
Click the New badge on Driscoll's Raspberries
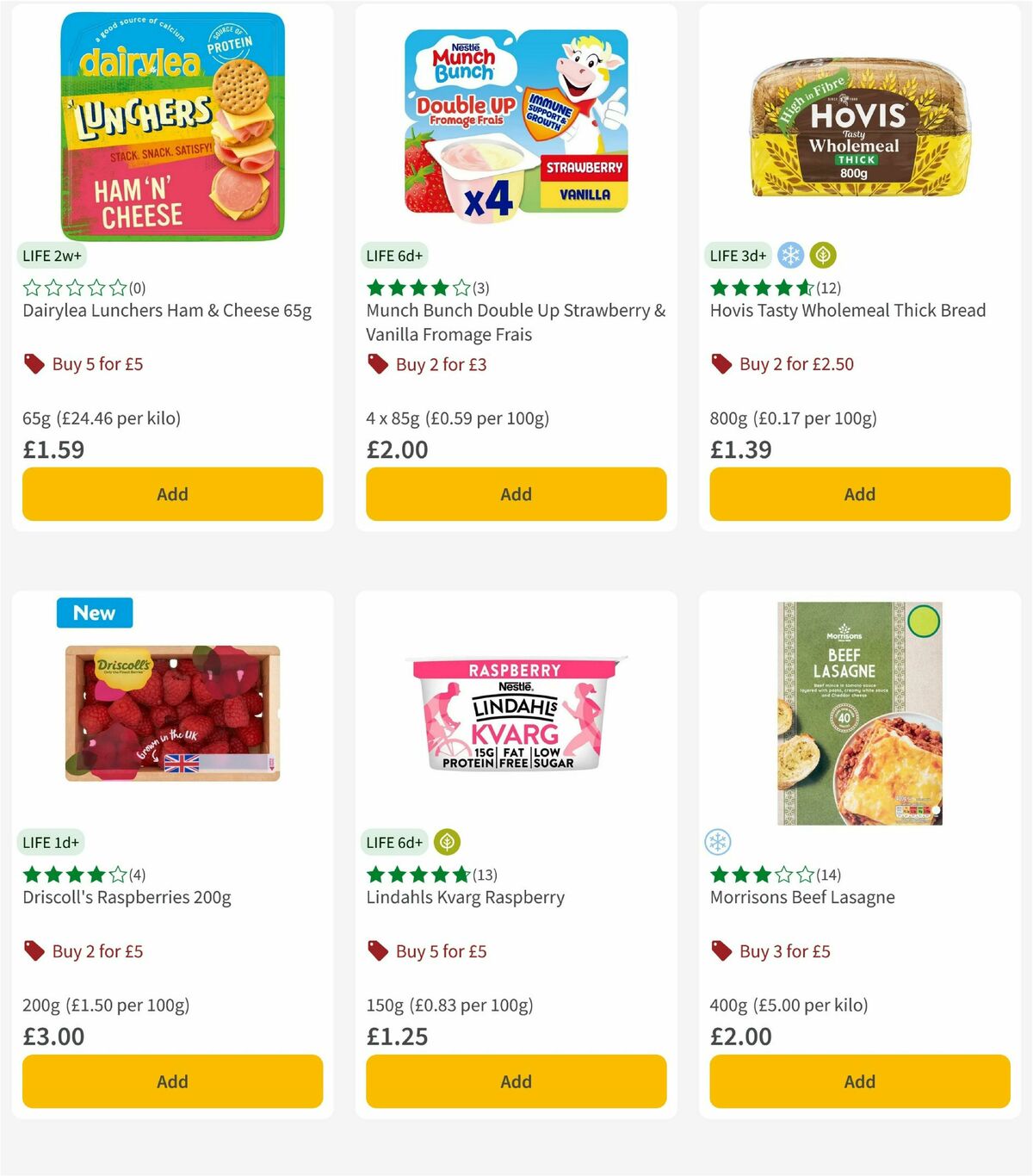coord(95,612)
